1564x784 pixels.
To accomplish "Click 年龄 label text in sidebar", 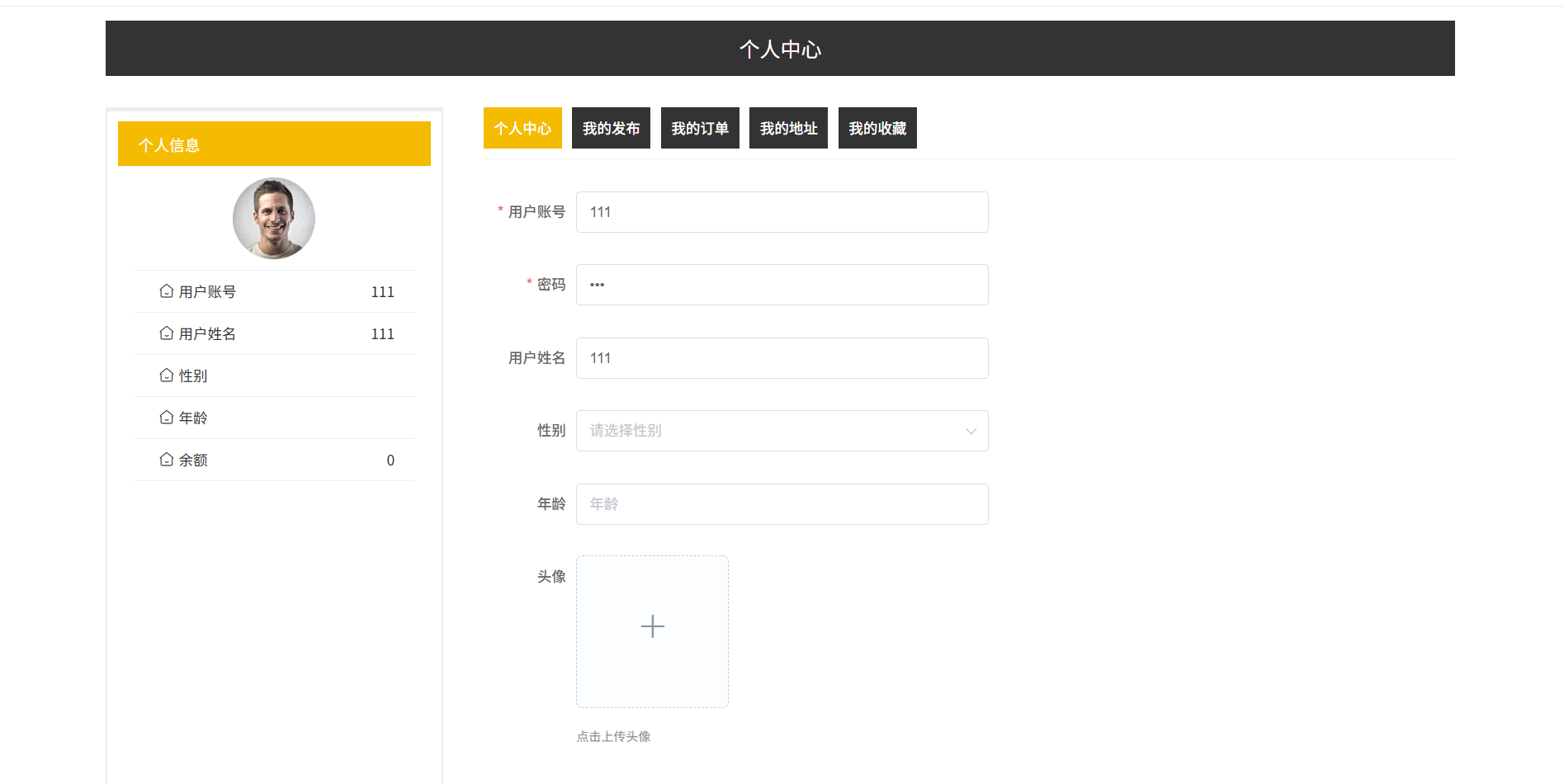I will pos(193,418).
